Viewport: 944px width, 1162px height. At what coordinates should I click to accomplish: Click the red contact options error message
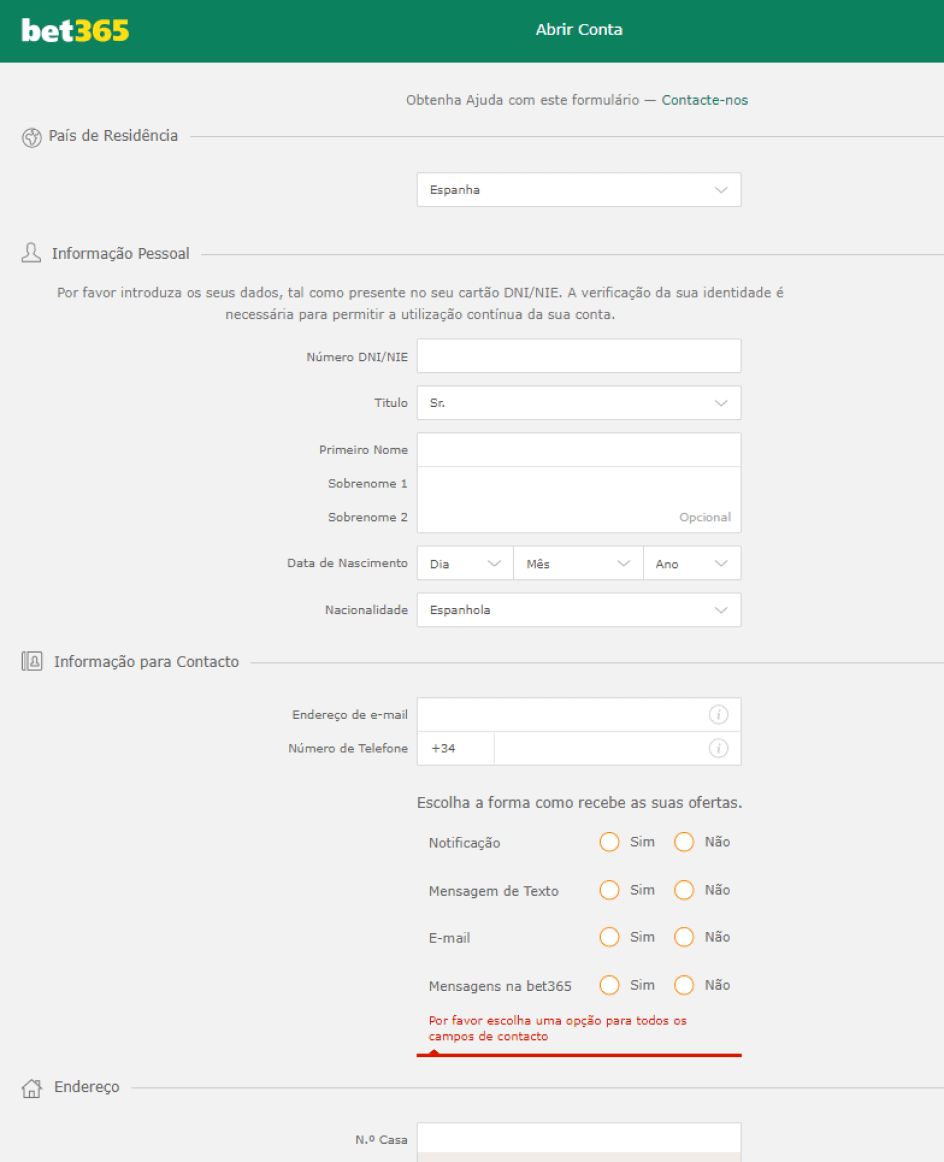coord(557,1029)
